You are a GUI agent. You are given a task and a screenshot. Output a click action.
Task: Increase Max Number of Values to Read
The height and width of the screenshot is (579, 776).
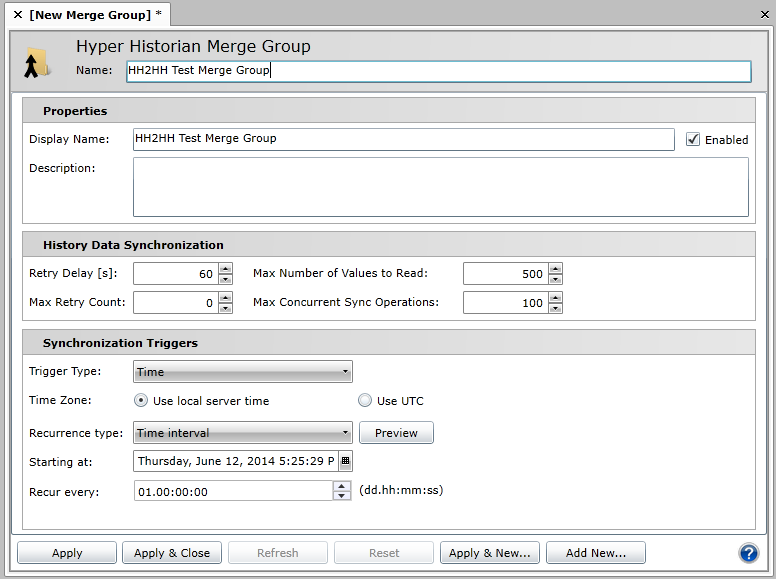[555, 268]
